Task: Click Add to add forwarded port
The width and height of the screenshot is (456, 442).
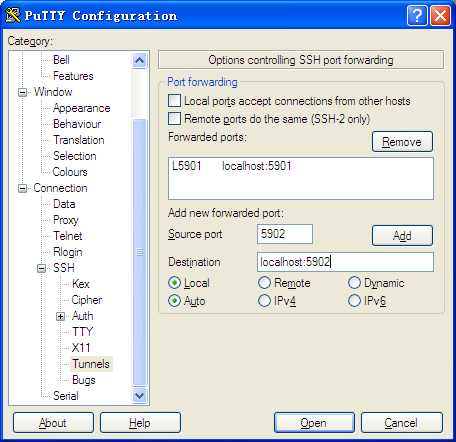Action: pos(402,235)
